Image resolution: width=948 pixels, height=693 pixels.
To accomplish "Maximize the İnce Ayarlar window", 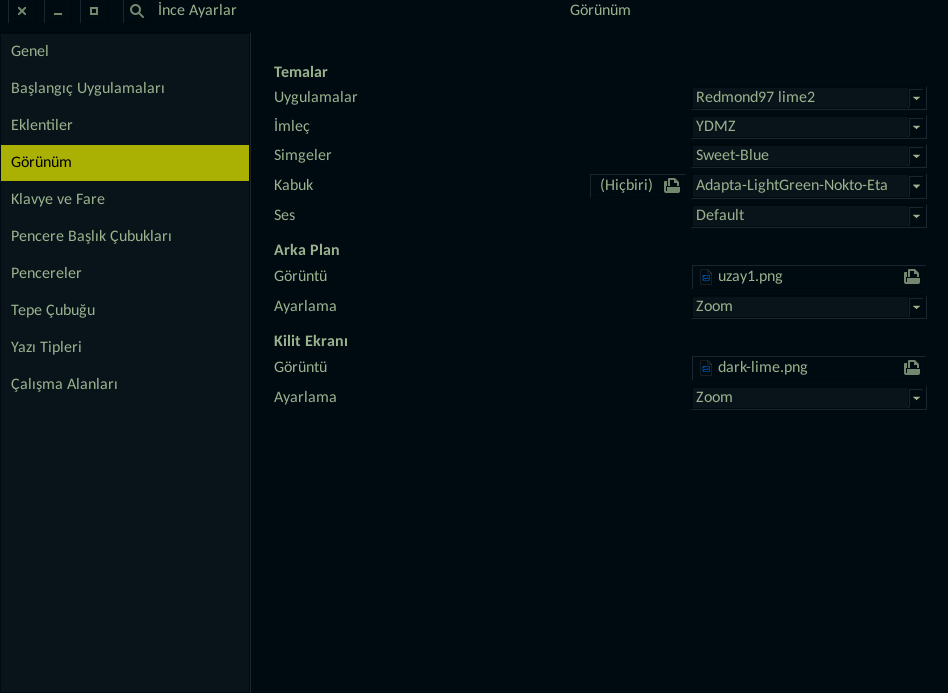I will click(94, 11).
